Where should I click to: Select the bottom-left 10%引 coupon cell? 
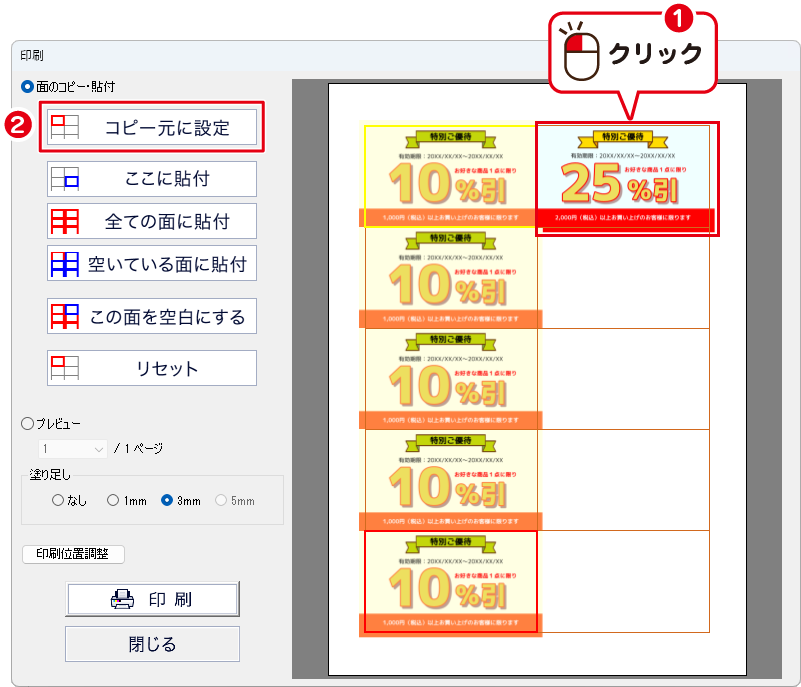tap(450, 582)
